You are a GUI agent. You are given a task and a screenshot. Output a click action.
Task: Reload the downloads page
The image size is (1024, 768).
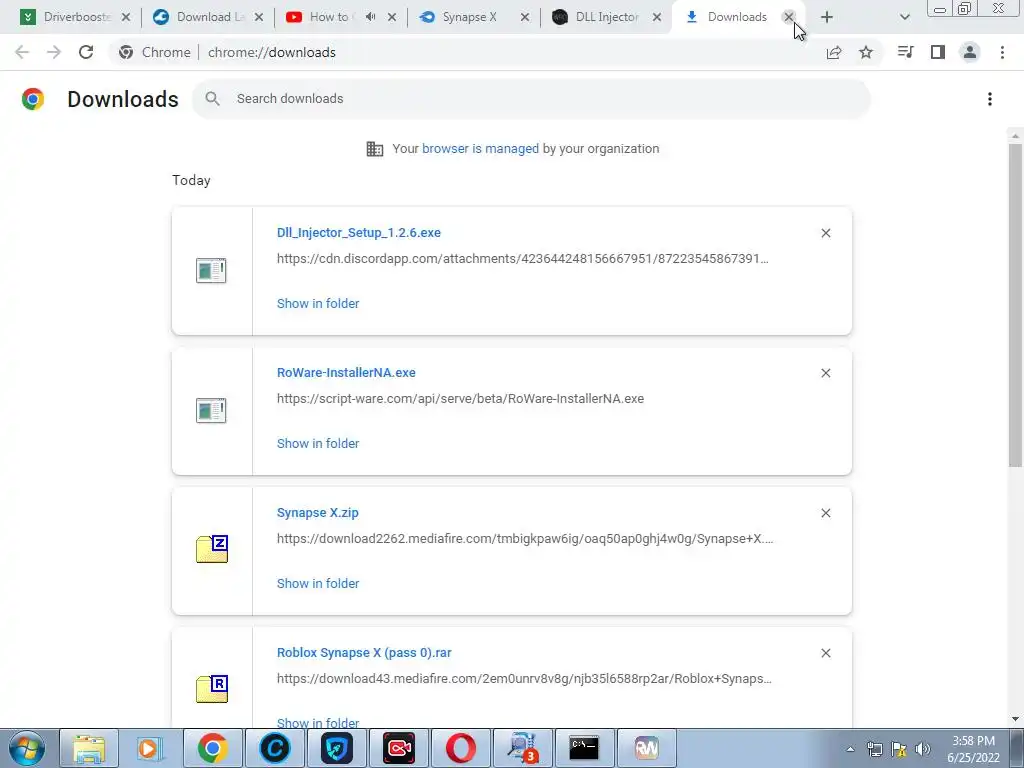86,52
